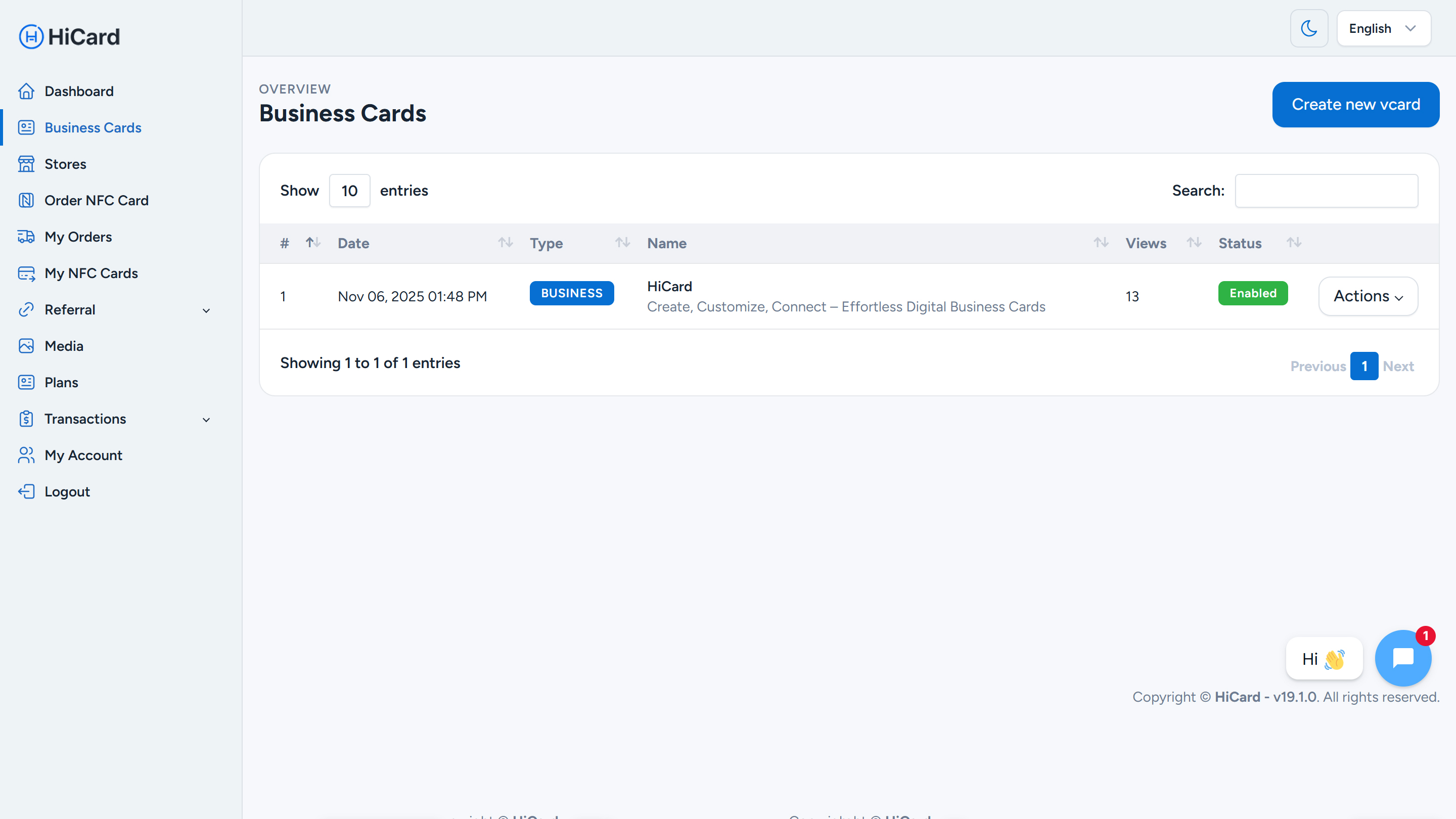
Task: Click the HiCard v19.1.0 footer text
Action: pos(1265,697)
